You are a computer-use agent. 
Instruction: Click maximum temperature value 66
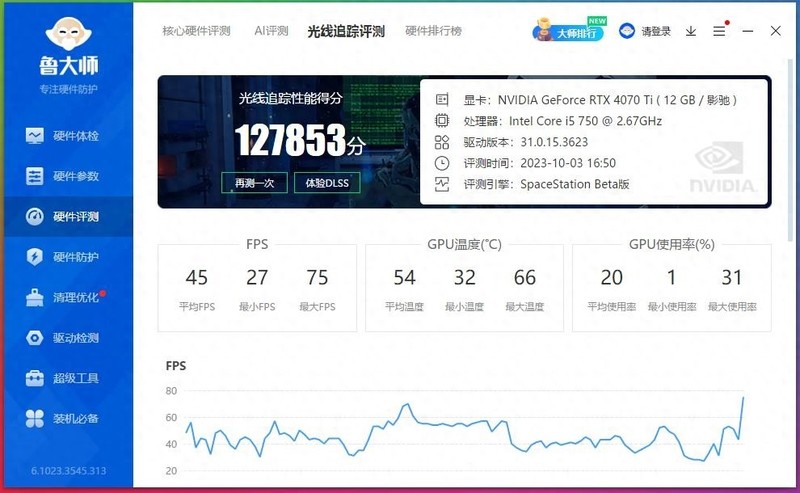point(524,278)
